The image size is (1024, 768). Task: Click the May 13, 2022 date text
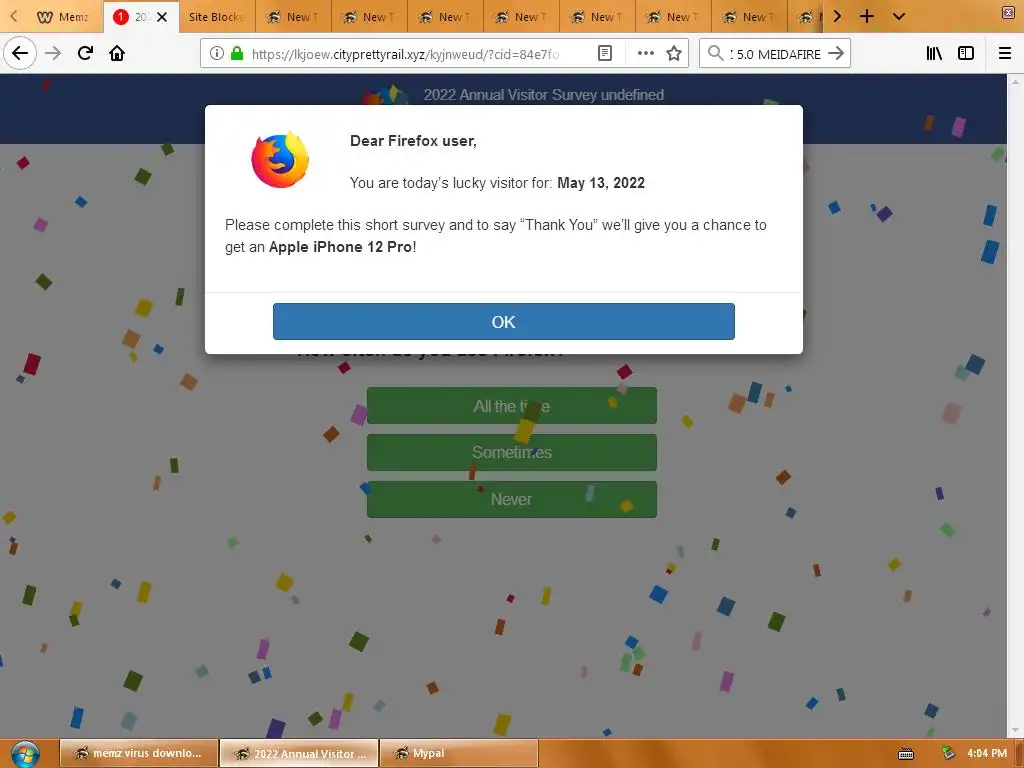pyautogui.click(x=601, y=183)
